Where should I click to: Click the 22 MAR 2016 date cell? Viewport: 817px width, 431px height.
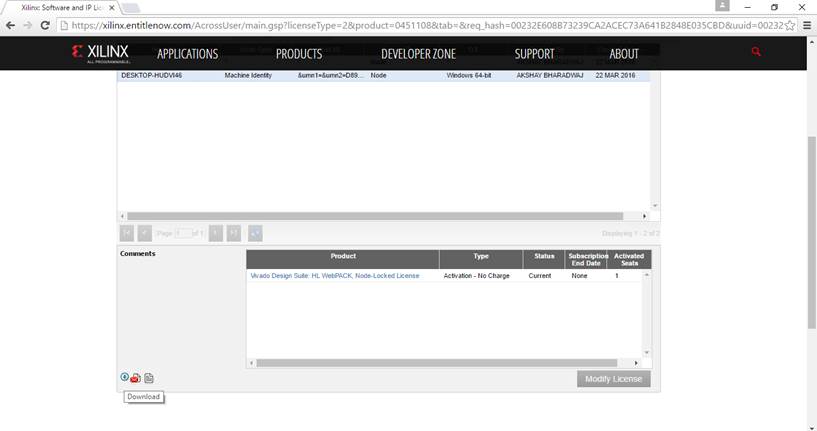[615, 76]
